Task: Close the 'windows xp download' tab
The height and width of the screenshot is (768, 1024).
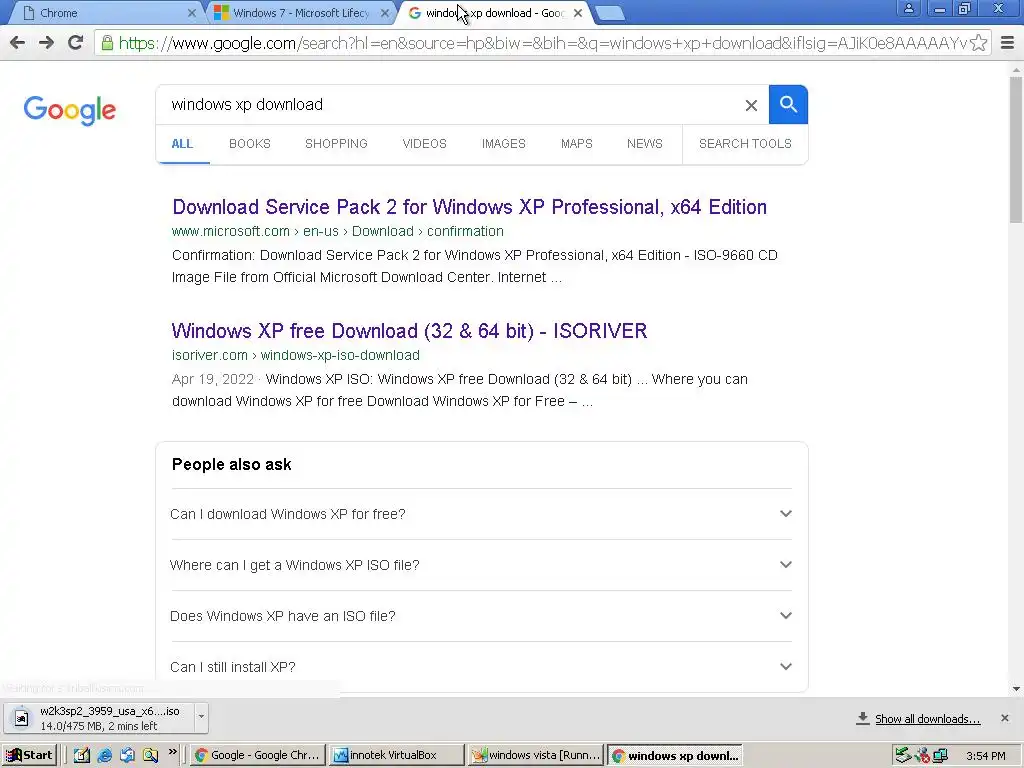Action: 578,13
